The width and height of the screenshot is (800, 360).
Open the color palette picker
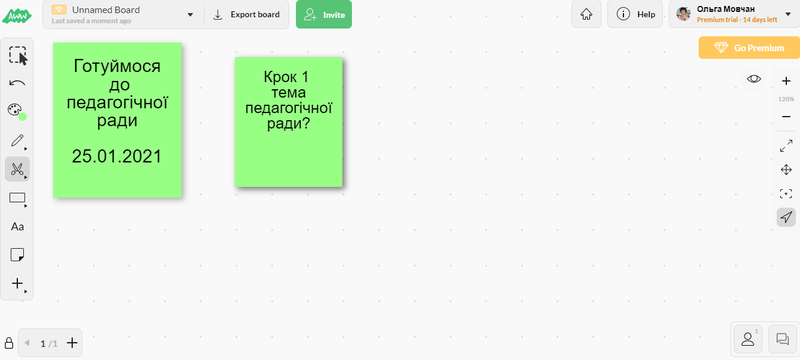(17, 111)
